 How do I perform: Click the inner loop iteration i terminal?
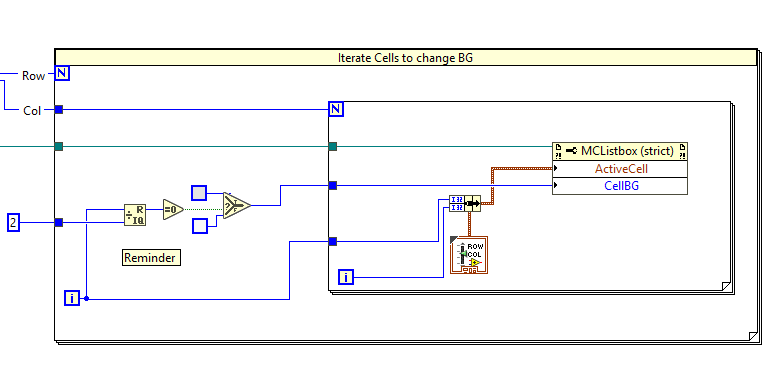coord(346,277)
